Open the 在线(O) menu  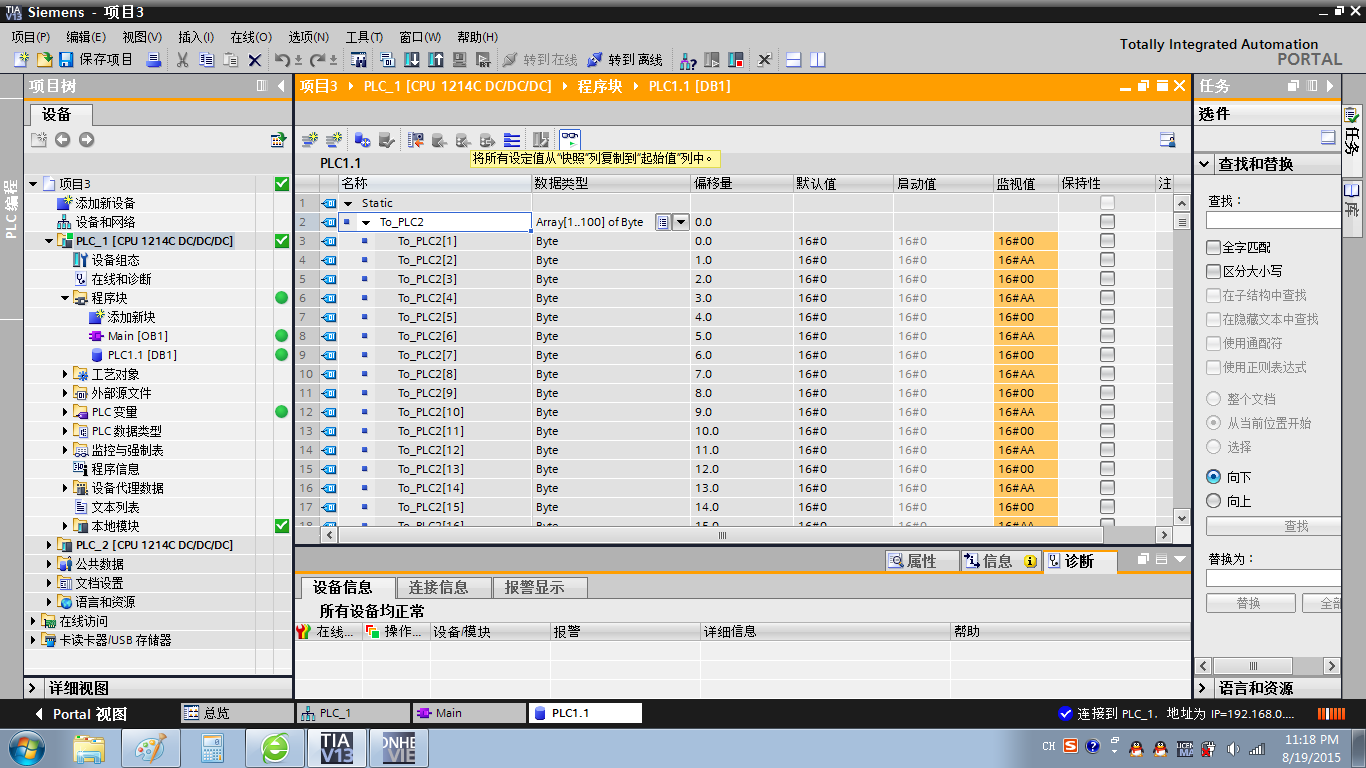(x=250, y=37)
